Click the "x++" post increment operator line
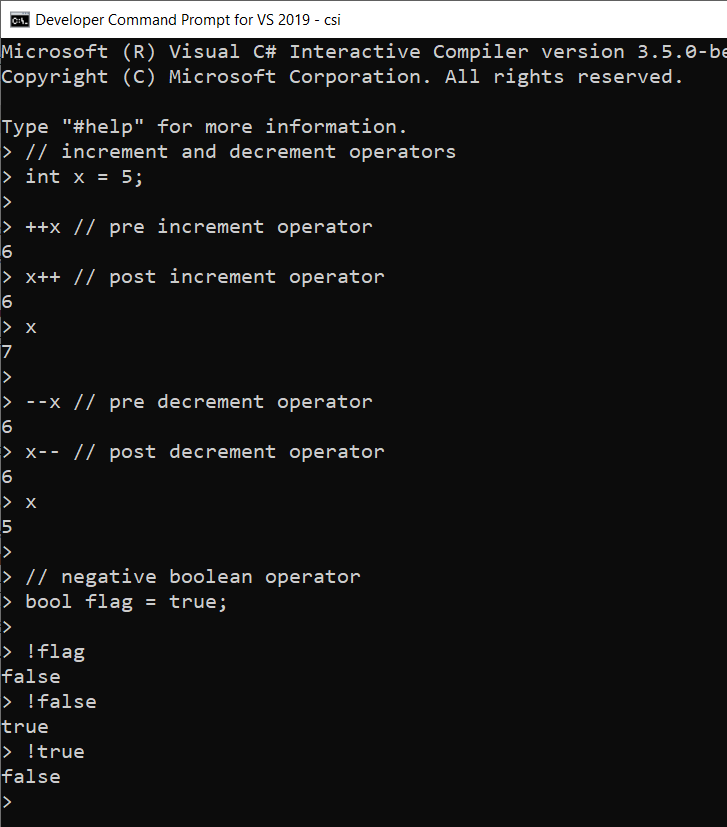 pos(204,277)
